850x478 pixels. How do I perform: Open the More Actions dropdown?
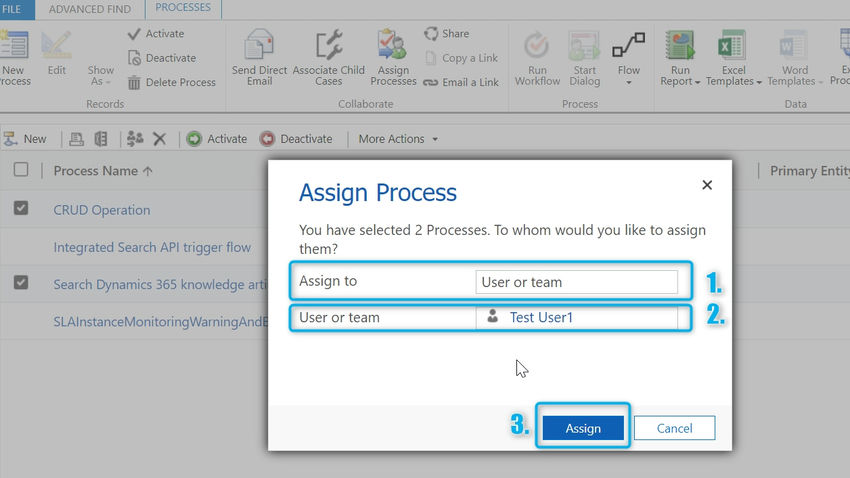pos(398,139)
